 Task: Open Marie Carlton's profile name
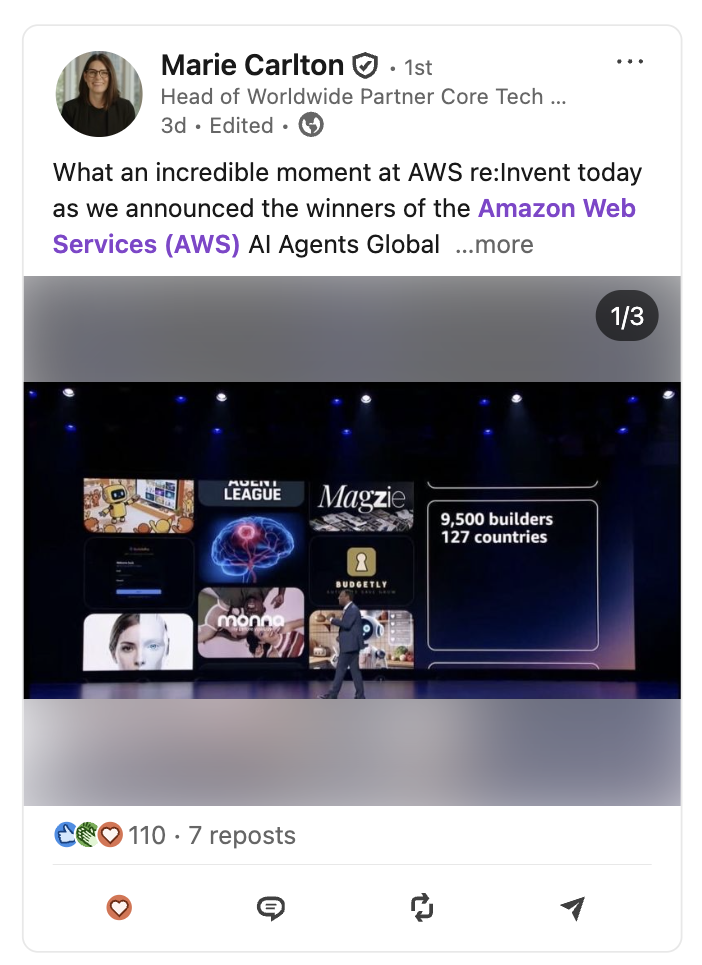(x=252, y=65)
